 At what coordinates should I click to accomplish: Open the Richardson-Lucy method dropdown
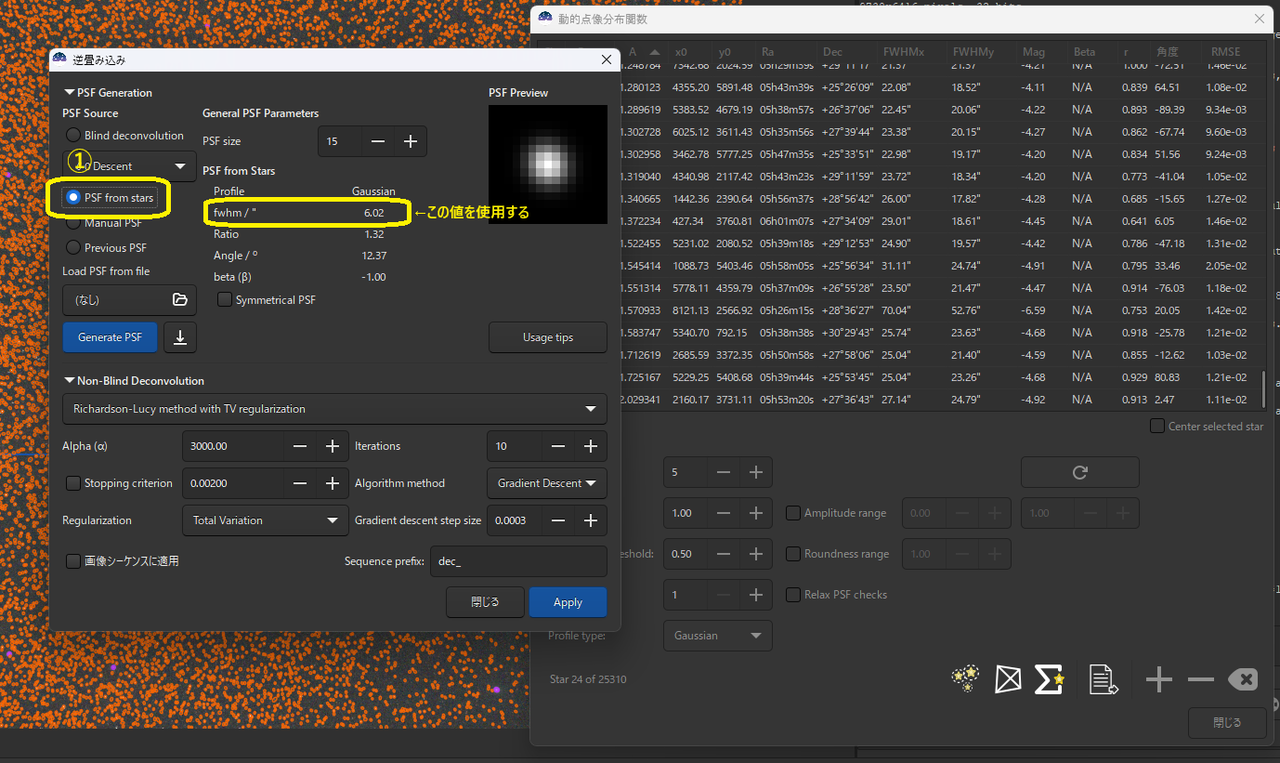pyautogui.click(x=334, y=409)
